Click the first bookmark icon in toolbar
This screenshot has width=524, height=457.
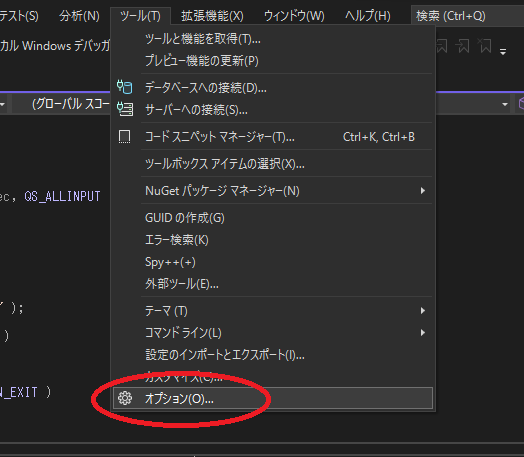(442, 46)
